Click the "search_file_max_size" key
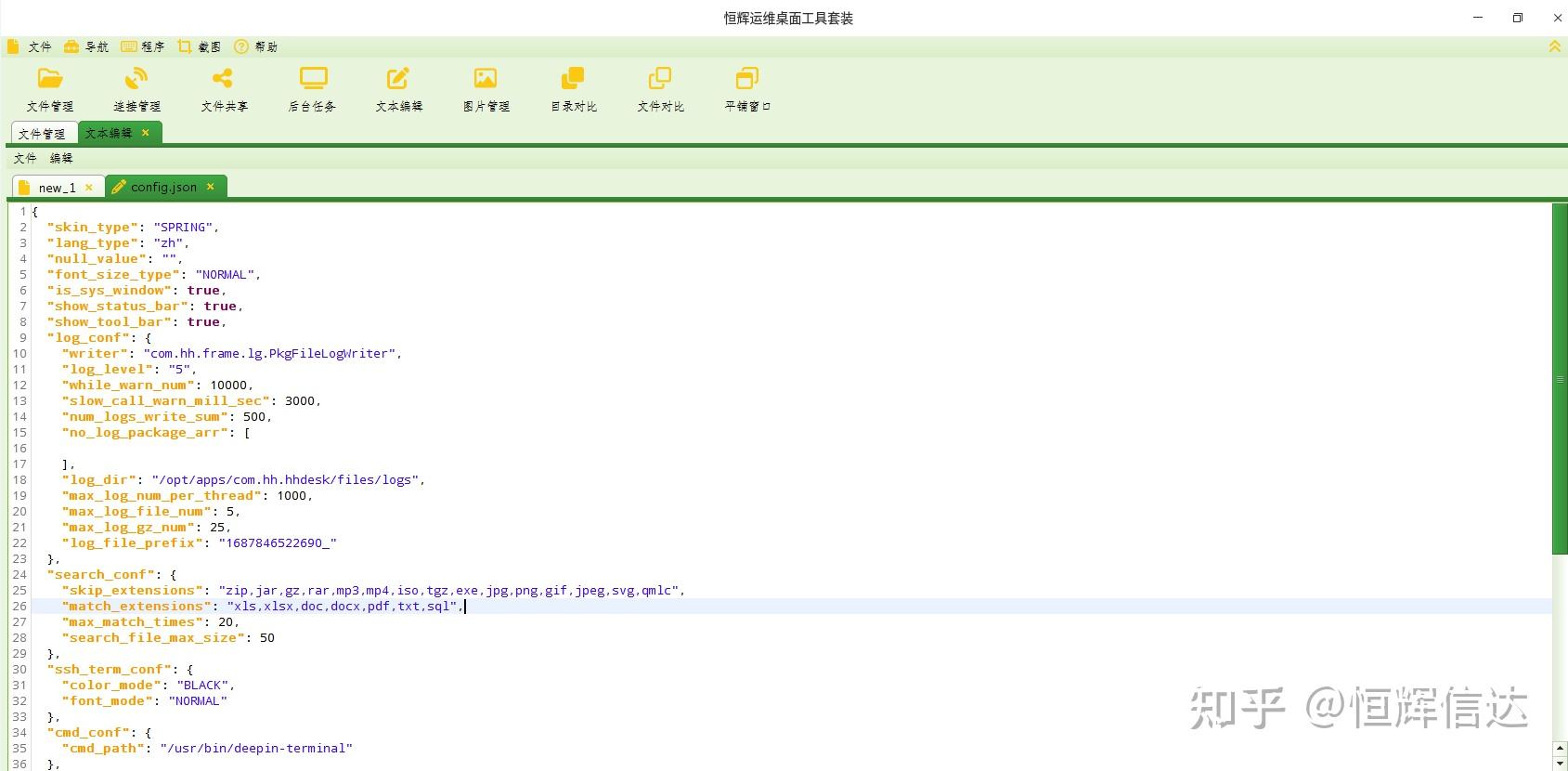Image resolution: width=1568 pixels, height=771 pixels. (x=154, y=637)
